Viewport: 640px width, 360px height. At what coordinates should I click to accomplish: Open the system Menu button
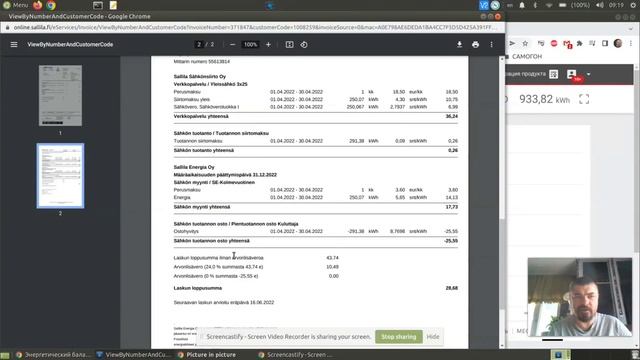point(16,5)
